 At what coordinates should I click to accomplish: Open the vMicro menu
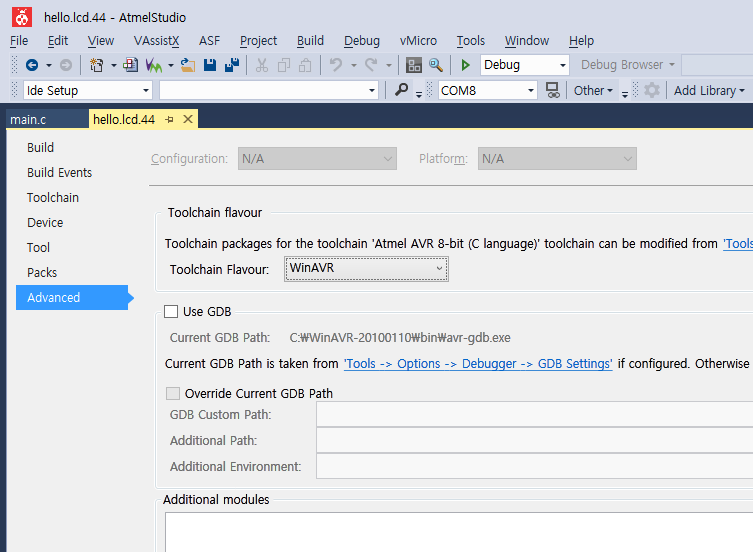pos(418,41)
